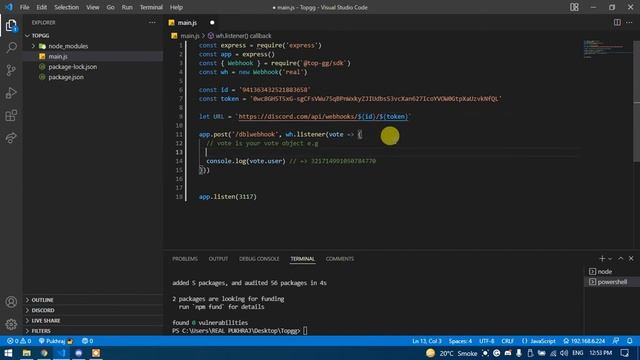Open Run and Debug view

pos(11,93)
